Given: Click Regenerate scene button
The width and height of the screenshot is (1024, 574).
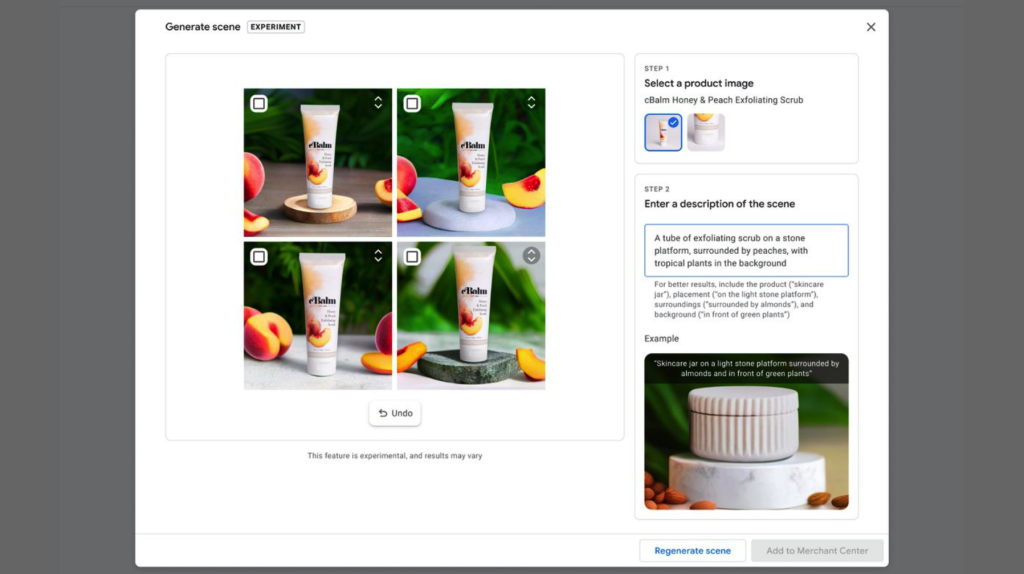Looking at the screenshot, I should [692, 550].
